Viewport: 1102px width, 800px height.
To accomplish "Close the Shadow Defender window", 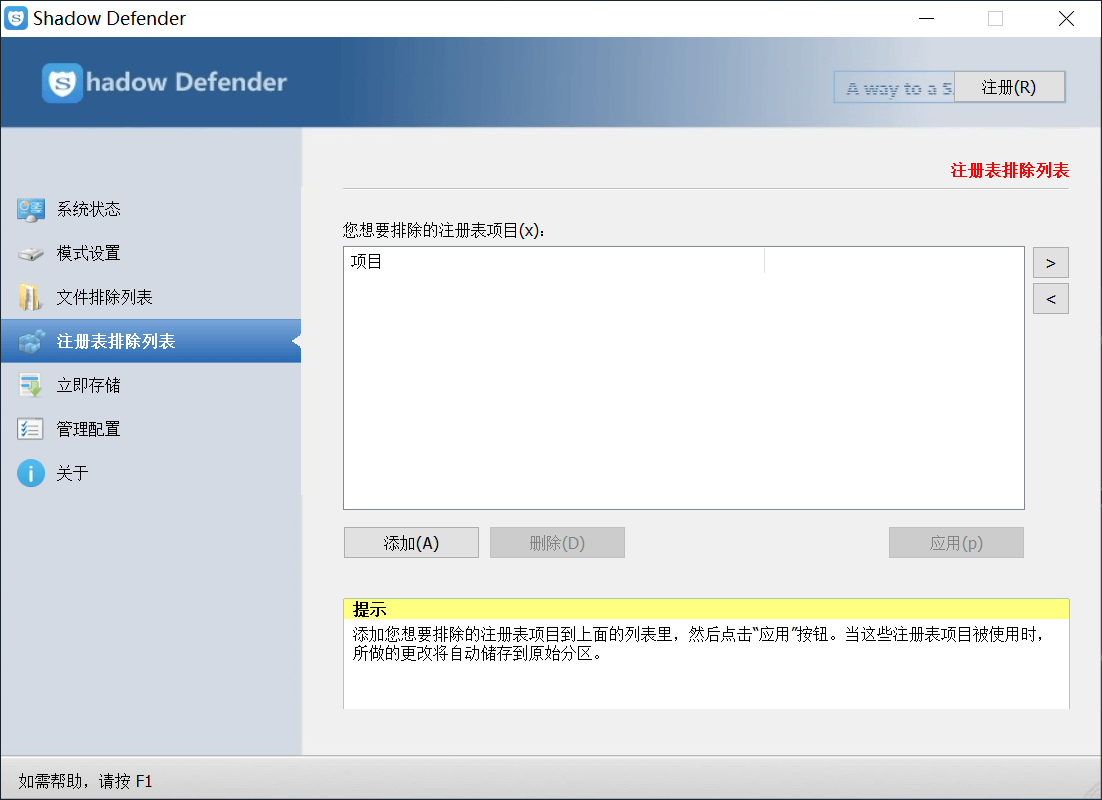I will (1066, 18).
